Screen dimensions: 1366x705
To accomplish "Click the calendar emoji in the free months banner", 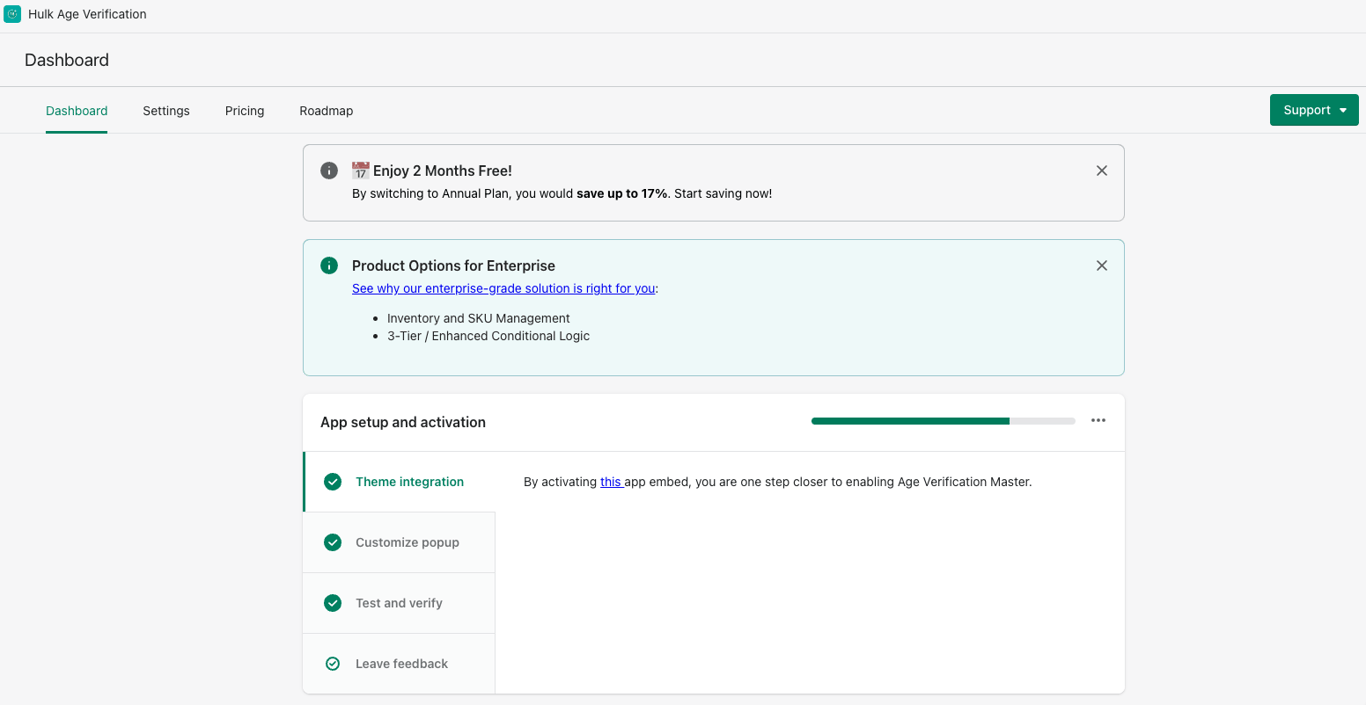I will pos(361,171).
